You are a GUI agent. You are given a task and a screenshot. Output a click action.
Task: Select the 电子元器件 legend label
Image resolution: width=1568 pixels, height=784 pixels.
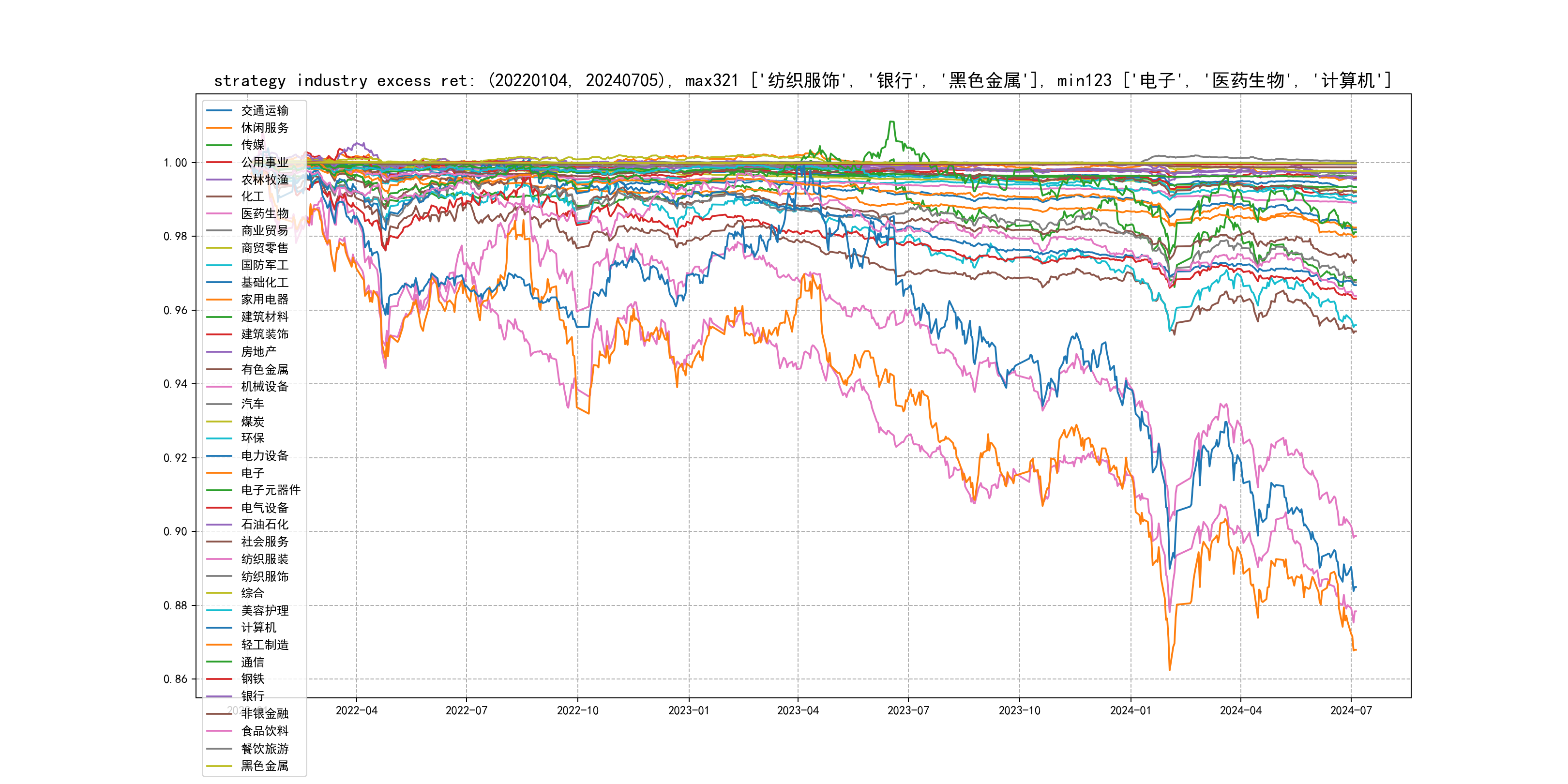coord(270,490)
